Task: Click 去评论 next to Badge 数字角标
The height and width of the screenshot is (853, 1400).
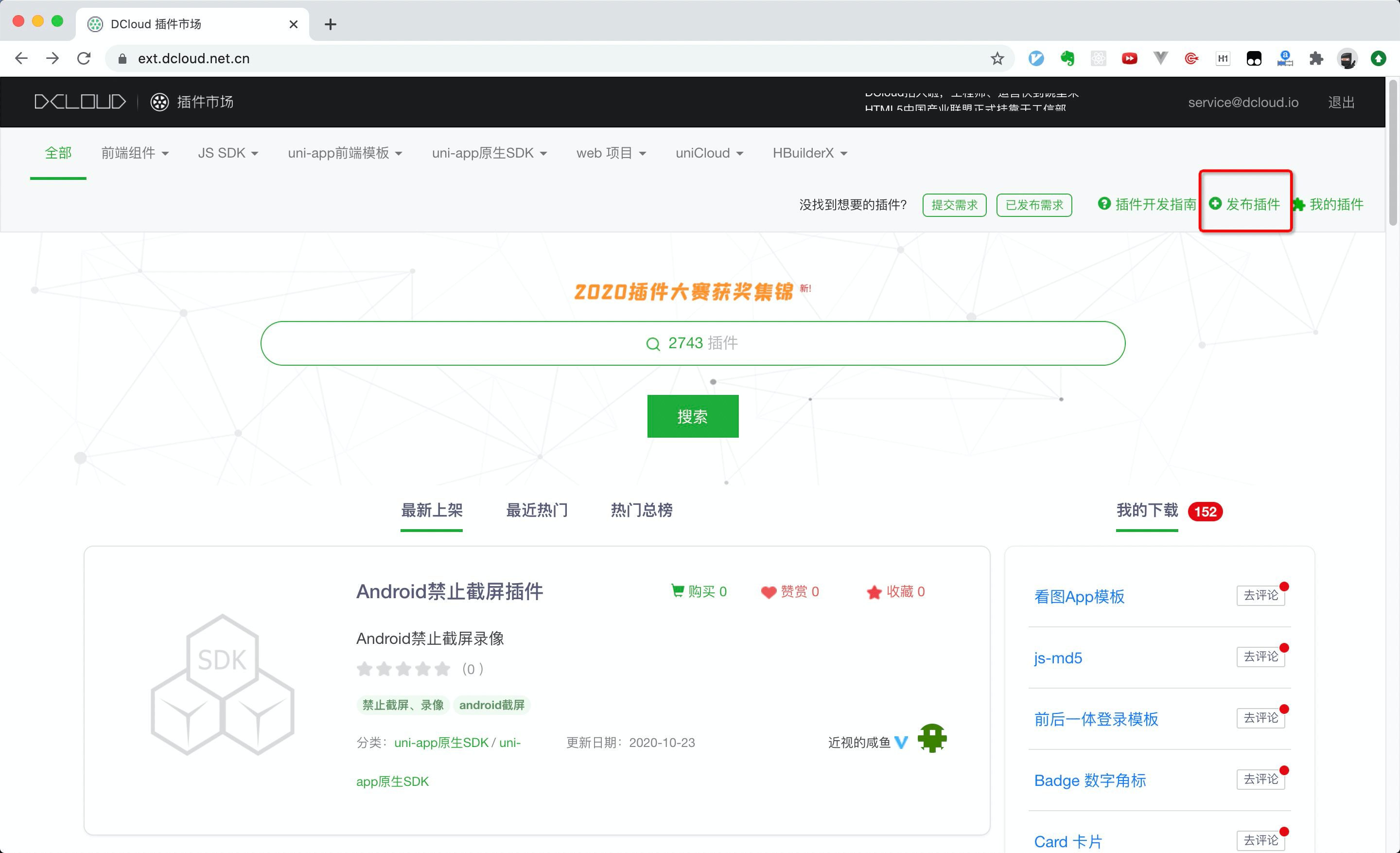Action: point(1261,779)
